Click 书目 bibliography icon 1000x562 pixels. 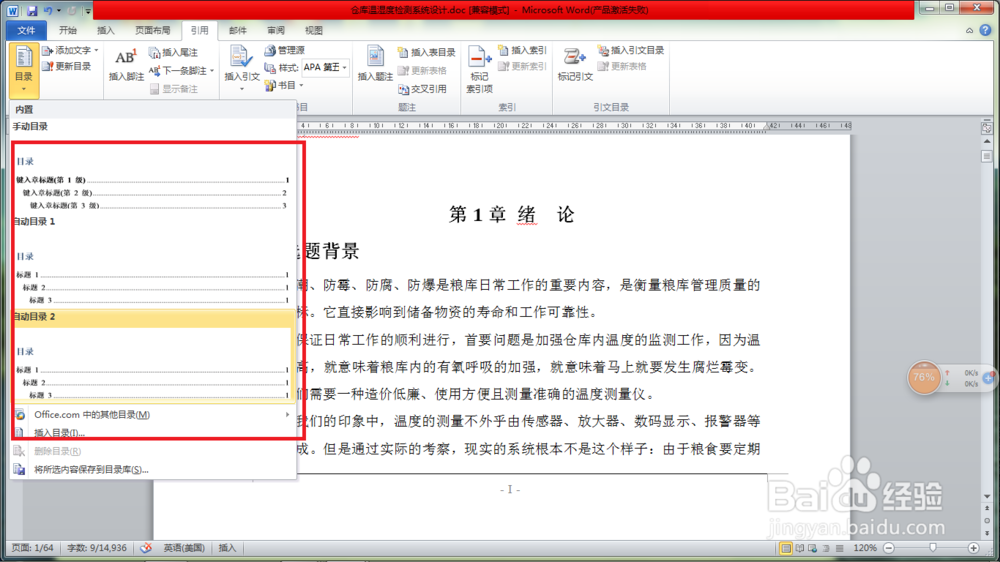(x=270, y=85)
